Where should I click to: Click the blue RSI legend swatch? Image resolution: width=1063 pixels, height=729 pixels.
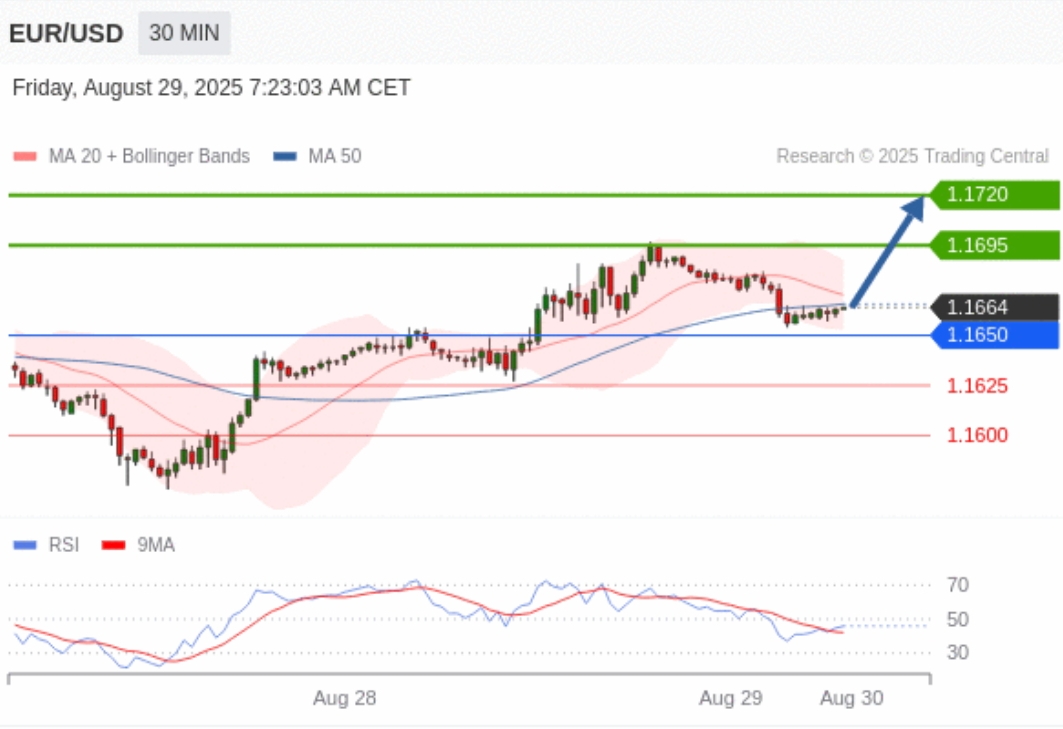point(25,545)
